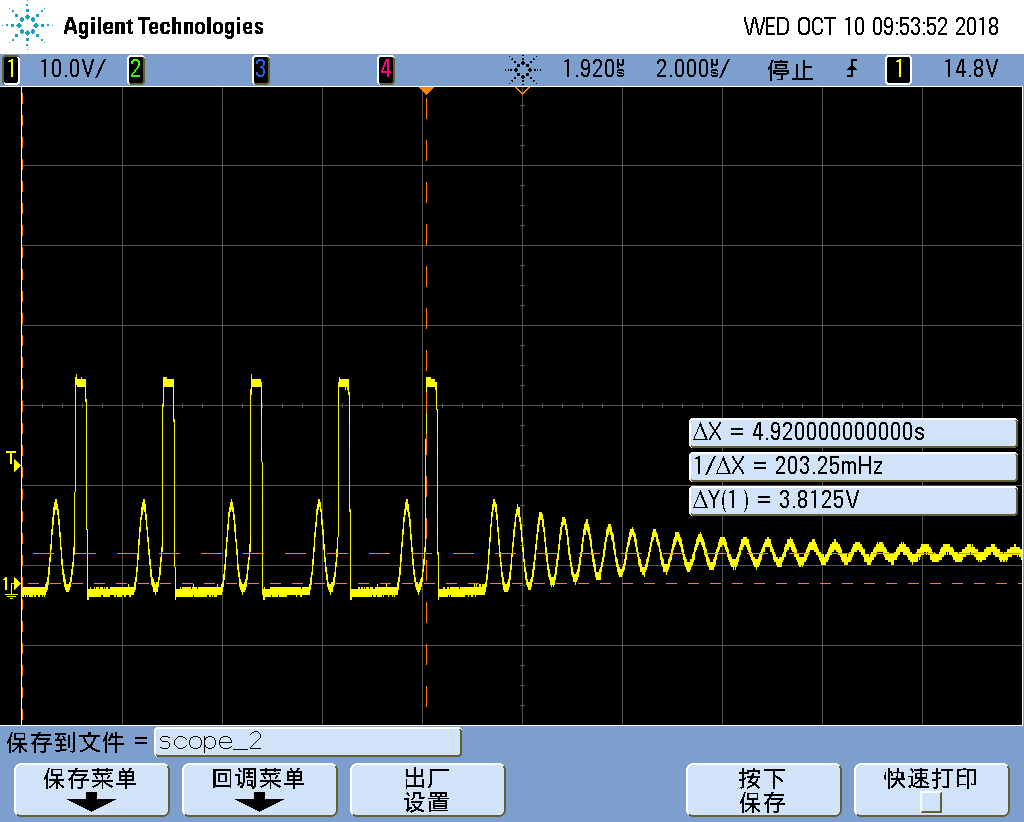Click the 按下保存 press to save button
Screen dimensions: 1024x822
(763, 789)
